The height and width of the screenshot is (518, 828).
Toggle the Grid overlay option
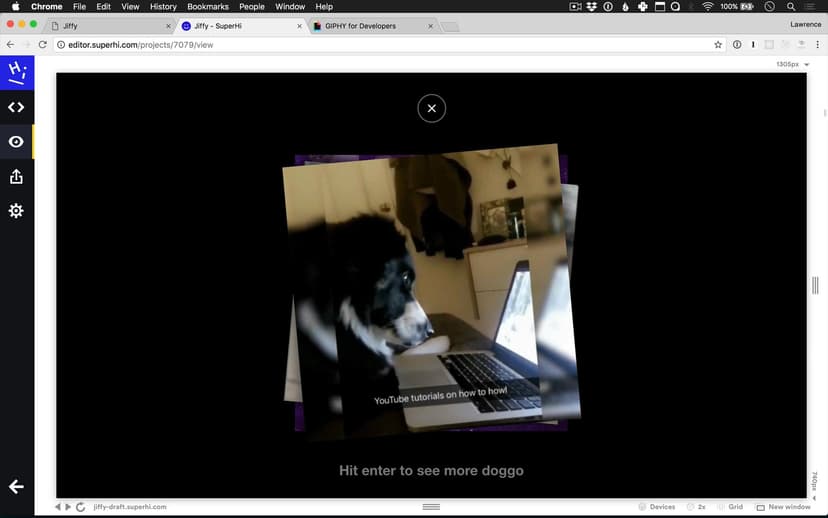pyautogui.click(x=729, y=507)
